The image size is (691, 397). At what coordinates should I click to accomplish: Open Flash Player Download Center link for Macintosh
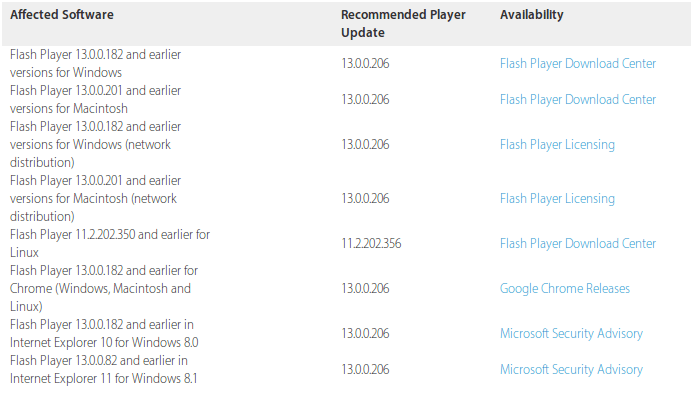pos(578,100)
